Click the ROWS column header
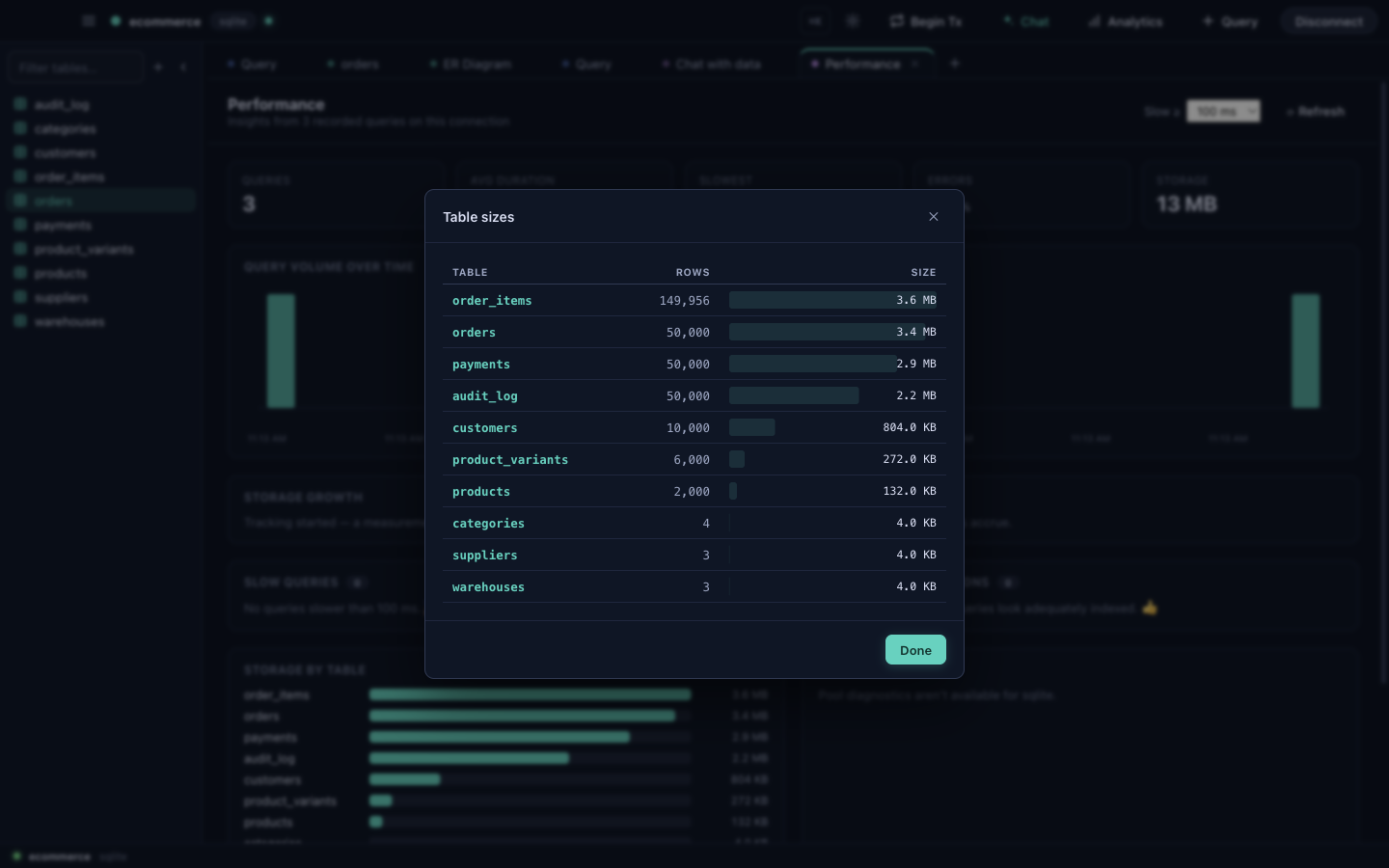Screen dimensions: 1389x868 pos(693,272)
